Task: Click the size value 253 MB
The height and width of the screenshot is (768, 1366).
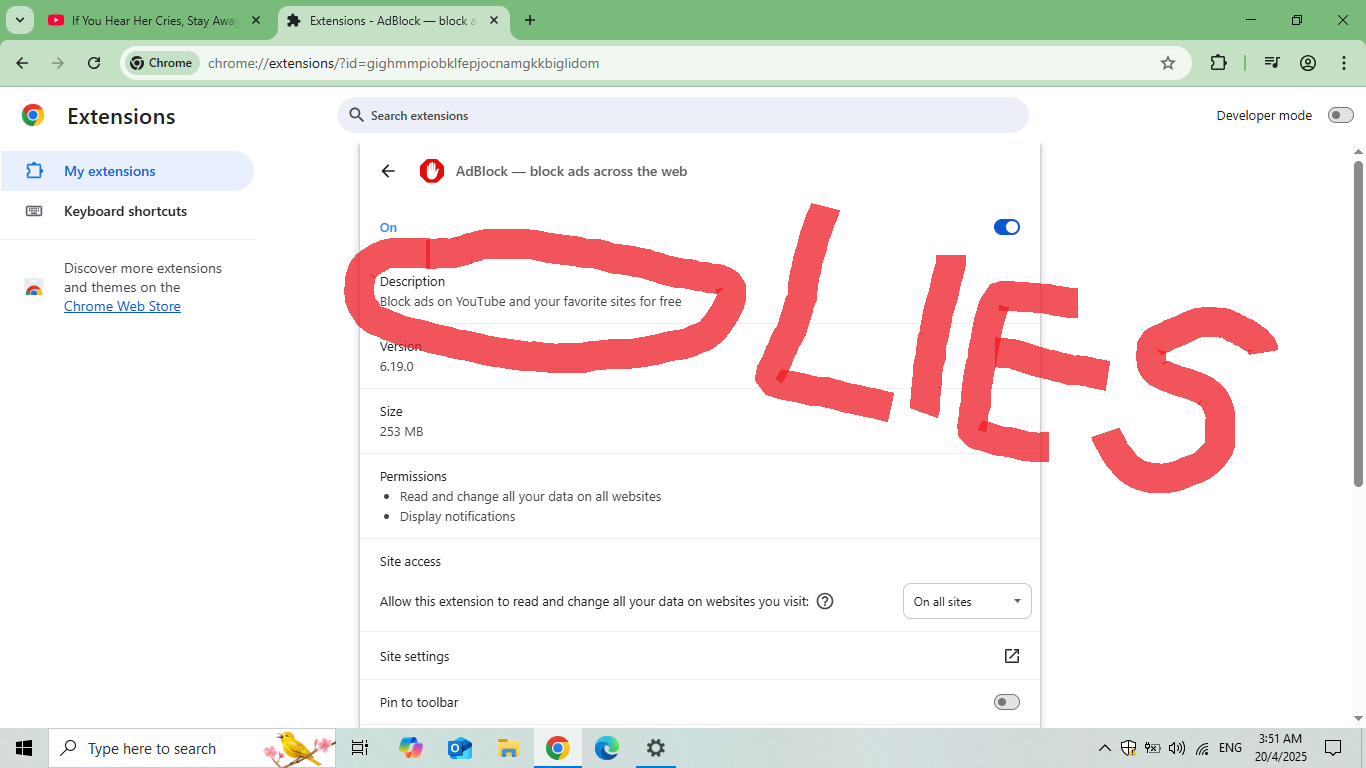Action: point(401,431)
